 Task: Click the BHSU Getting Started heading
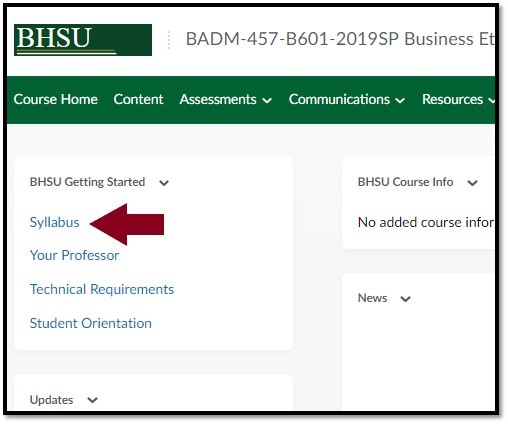(x=87, y=182)
